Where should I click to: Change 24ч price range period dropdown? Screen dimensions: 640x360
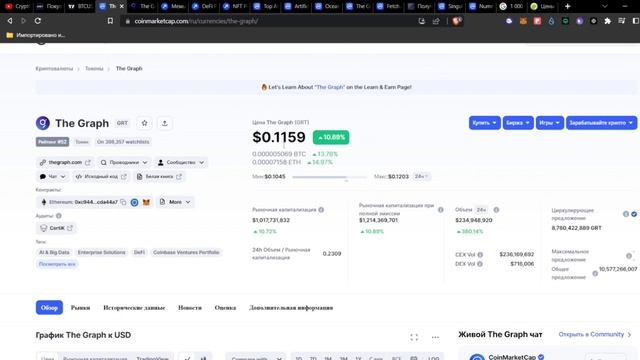pos(422,177)
